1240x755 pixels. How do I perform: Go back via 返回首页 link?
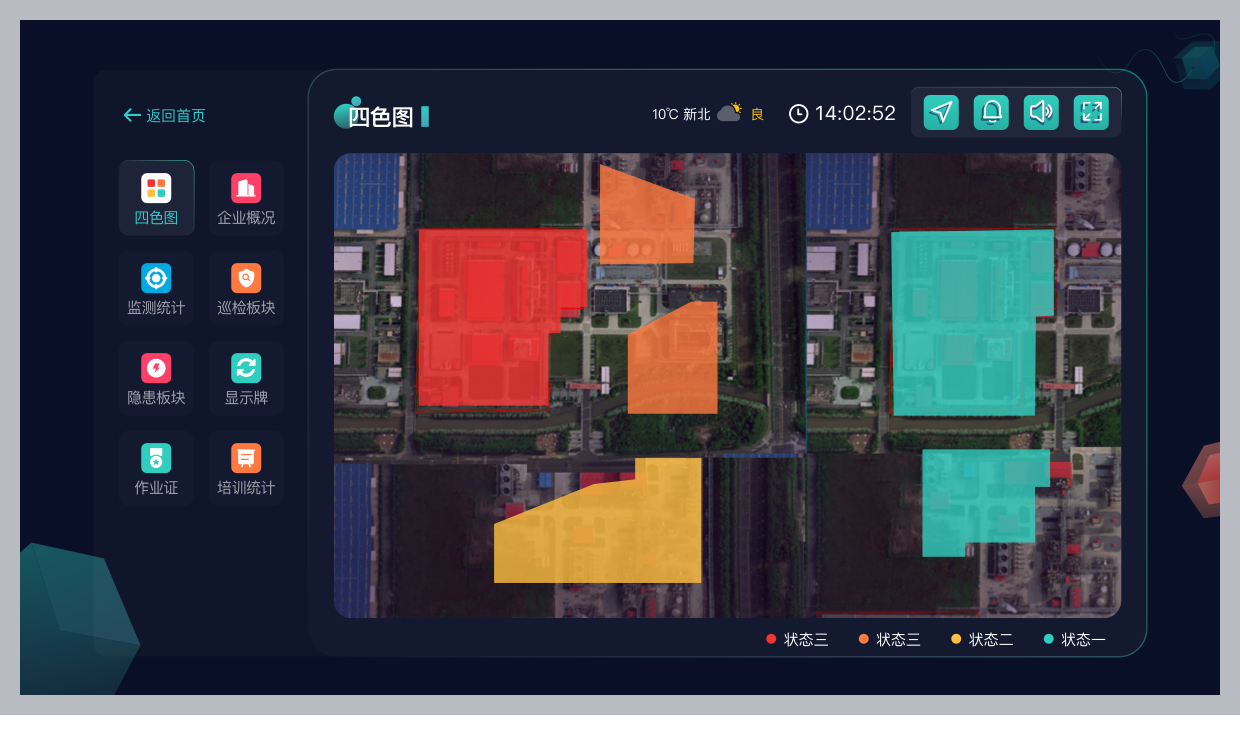click(x=164, y=116)
